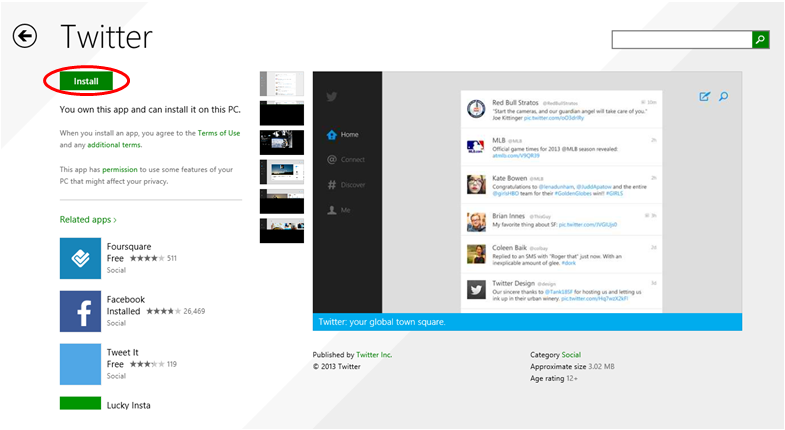Click the Twitter bird logo in preview

331,97
